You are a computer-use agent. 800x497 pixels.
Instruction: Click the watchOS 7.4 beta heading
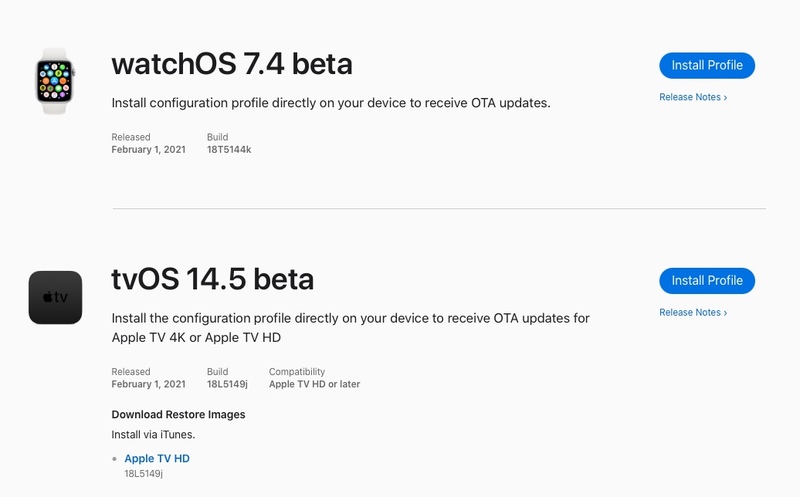click(232, 64)
